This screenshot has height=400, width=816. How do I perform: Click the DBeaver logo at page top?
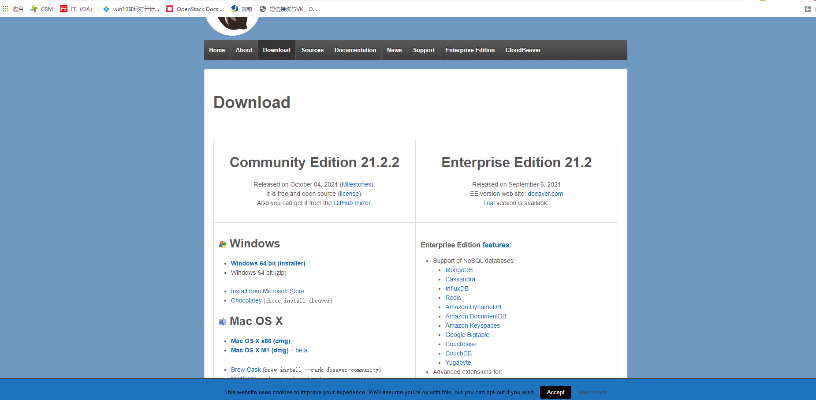point(231,17)
